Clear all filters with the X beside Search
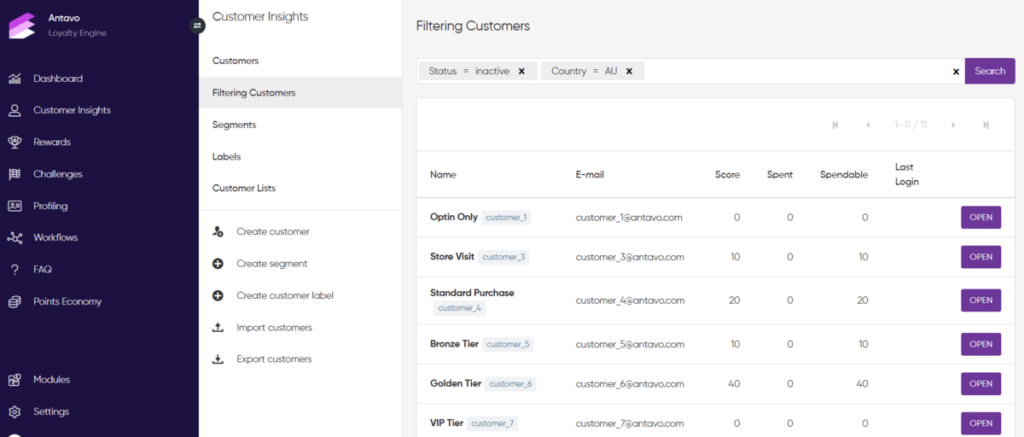Screen dimensions: 1024x437 [956, 71]
